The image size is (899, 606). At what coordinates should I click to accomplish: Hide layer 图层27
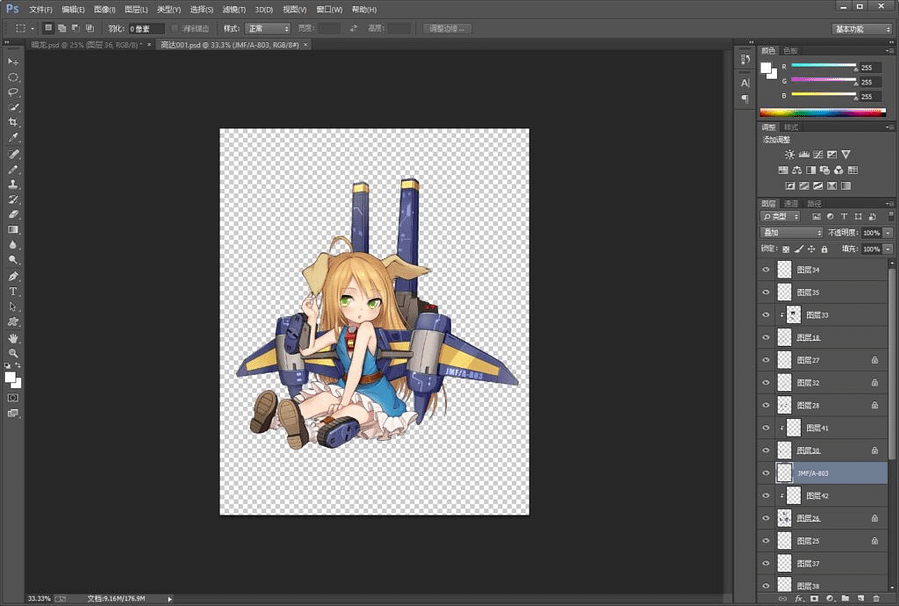[x=766, y=360]
